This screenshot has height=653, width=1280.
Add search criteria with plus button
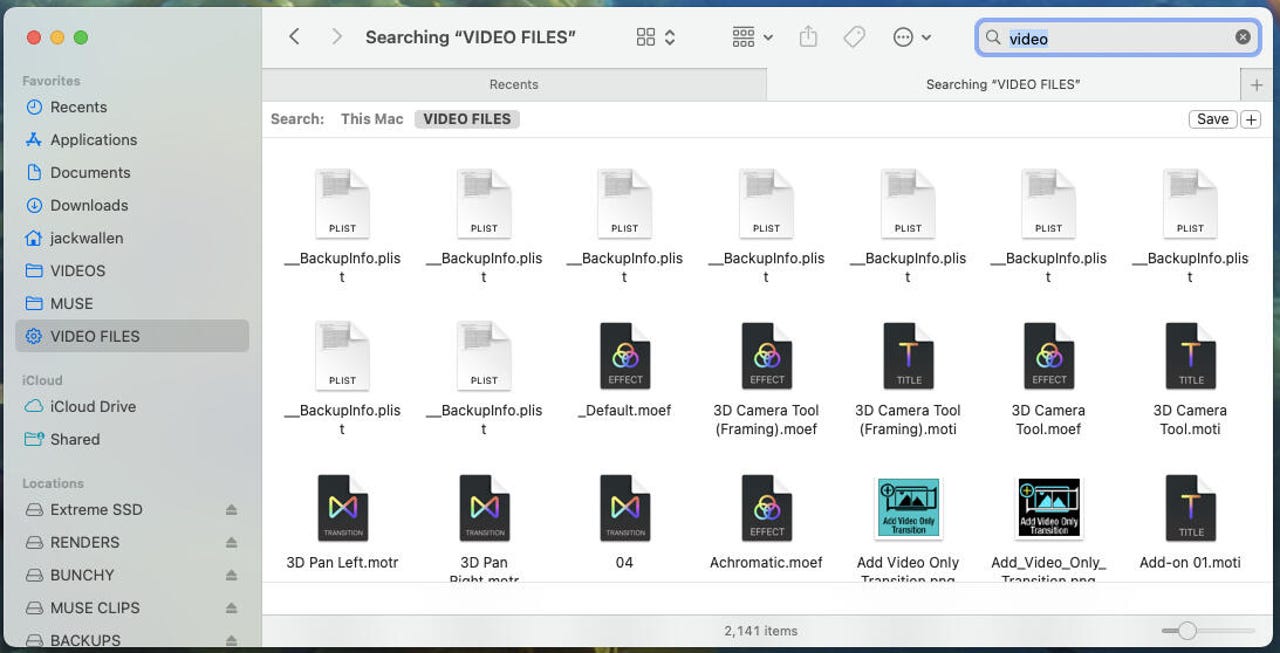1251,119
